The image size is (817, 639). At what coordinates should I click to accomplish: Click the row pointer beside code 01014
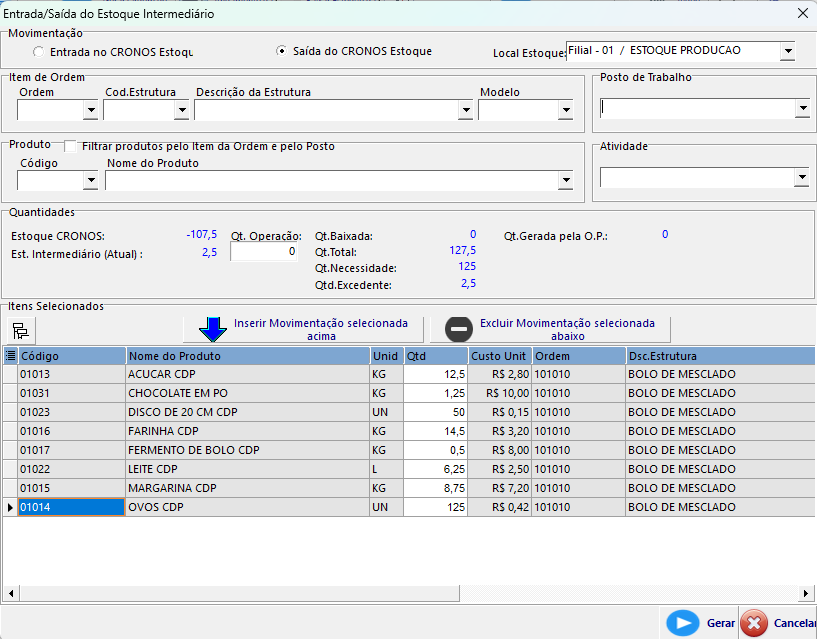coord(10,508)
